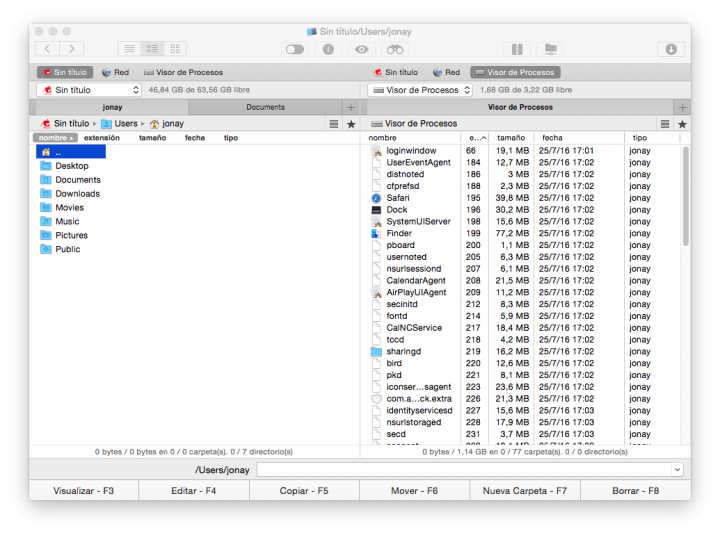Sort right pane by tamaño column
Image resolution: width=720 pixels, height=535 pixels.
[x=511, y=138]
